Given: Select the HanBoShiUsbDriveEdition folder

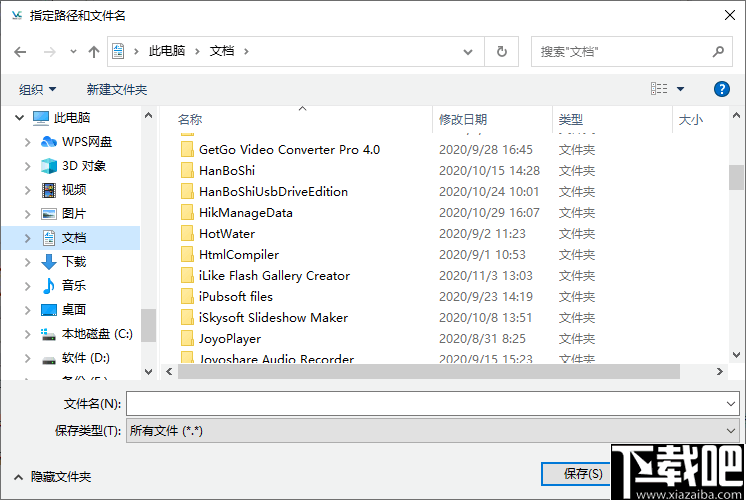Looking at the screenshot, I should click(x=273, y=191).
